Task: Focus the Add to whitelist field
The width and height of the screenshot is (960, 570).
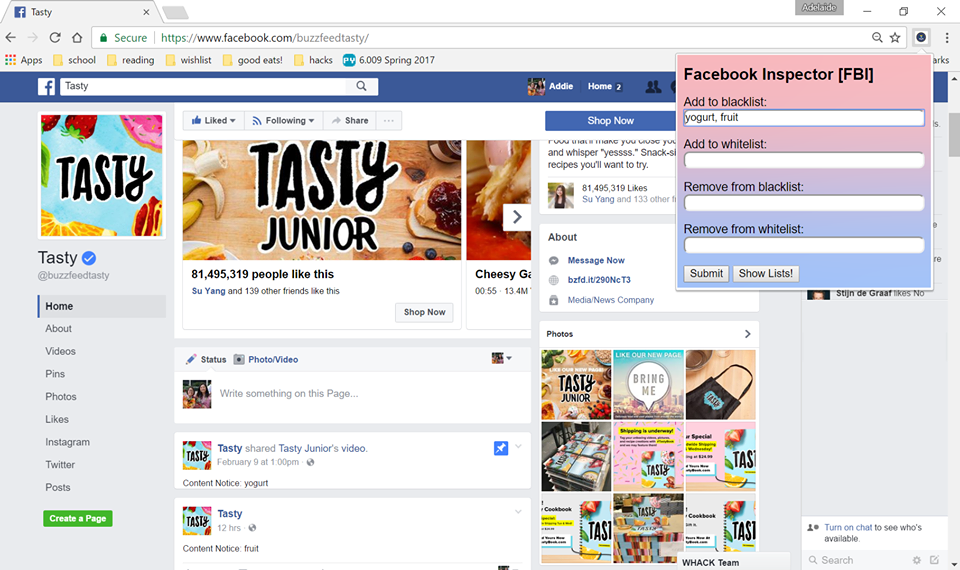Action: pyautogui.click(x=804, y=160)
